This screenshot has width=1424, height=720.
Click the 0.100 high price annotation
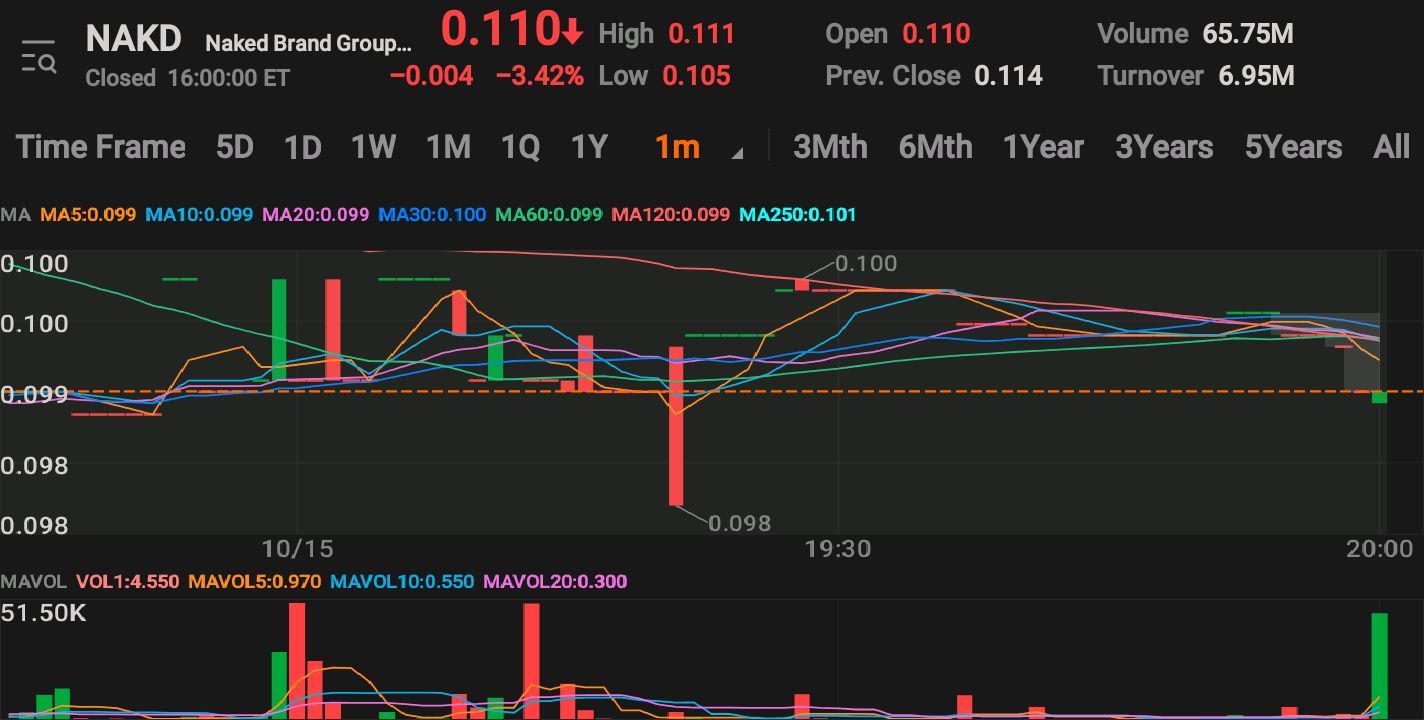pos(866,264)
